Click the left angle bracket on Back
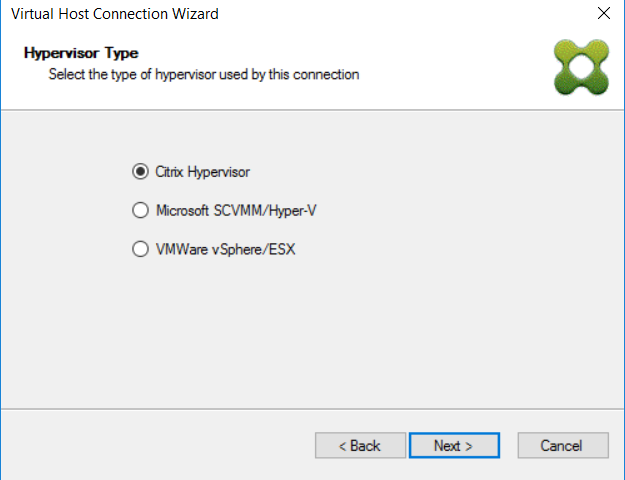The image size is (625, 480). 342,446
